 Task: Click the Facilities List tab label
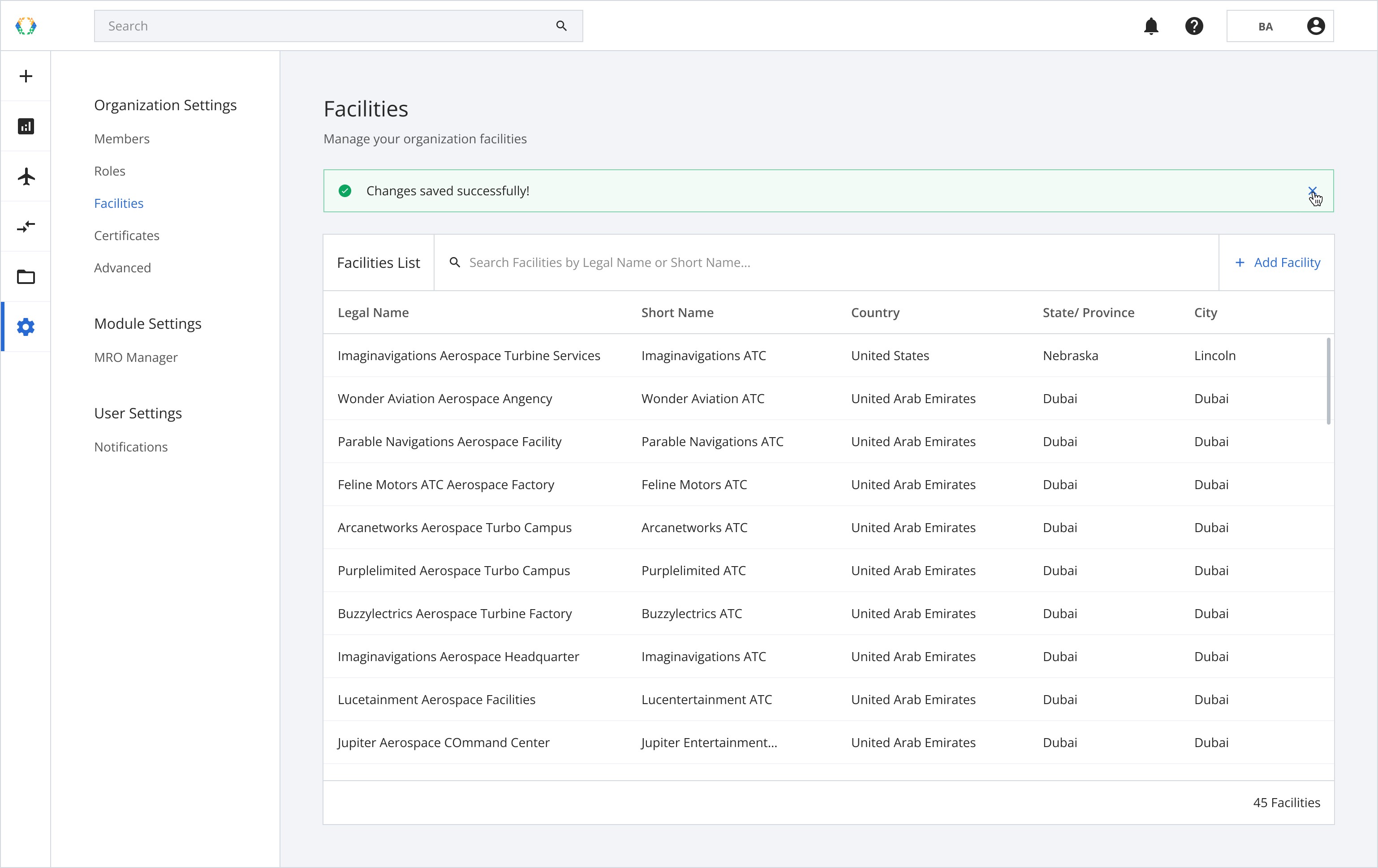[378, 262]
